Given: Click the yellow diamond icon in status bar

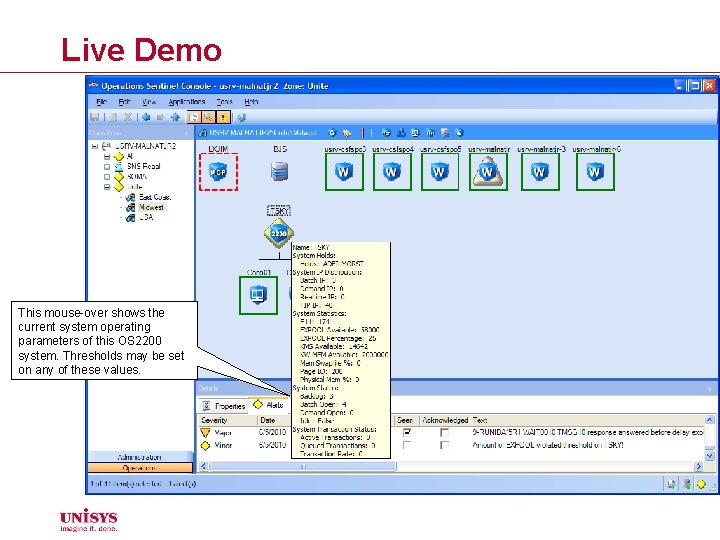Looking at the screenshot, I should tap(701, 484).
